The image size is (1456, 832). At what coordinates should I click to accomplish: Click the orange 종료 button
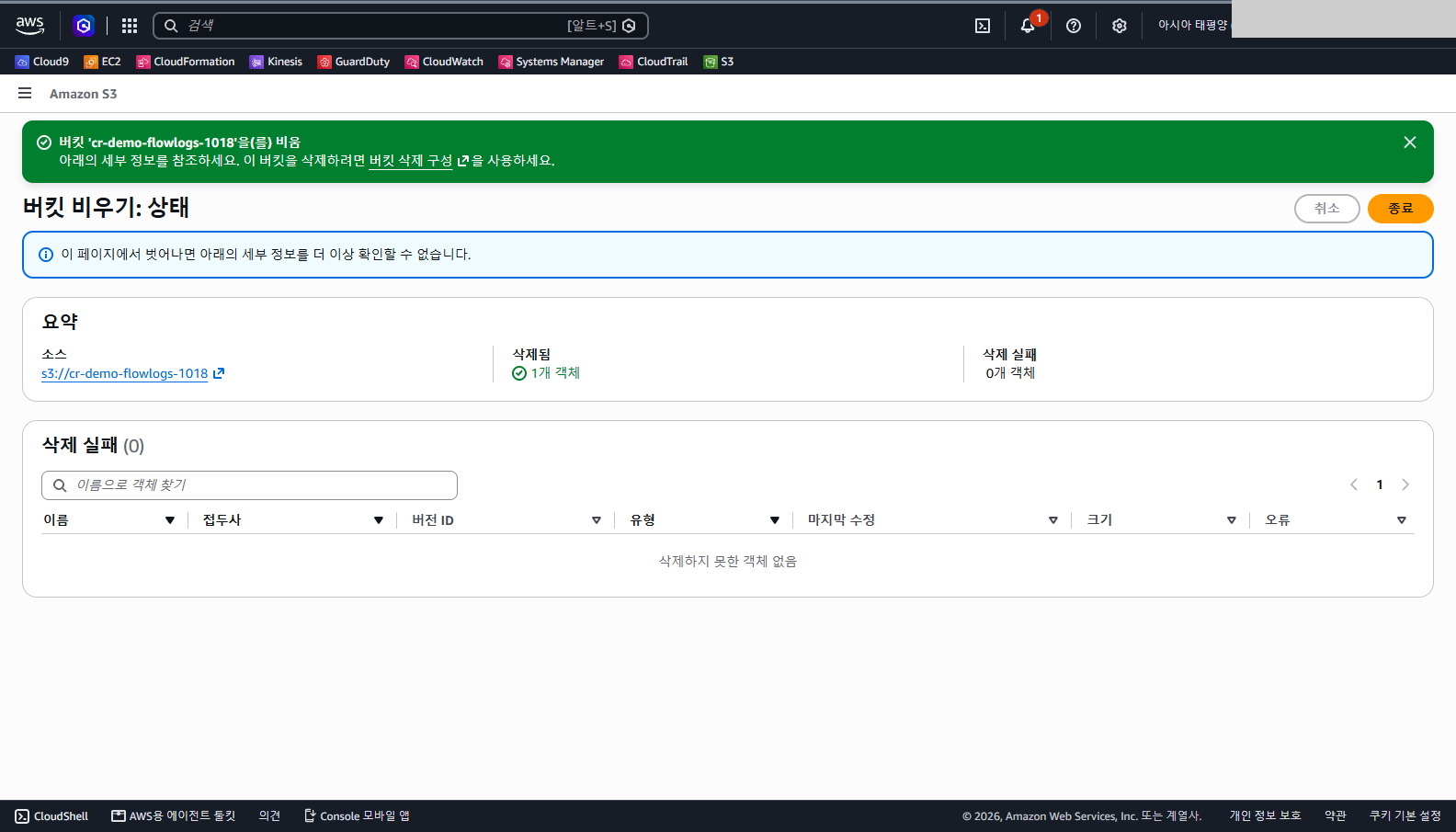[x=1400, y=209]
